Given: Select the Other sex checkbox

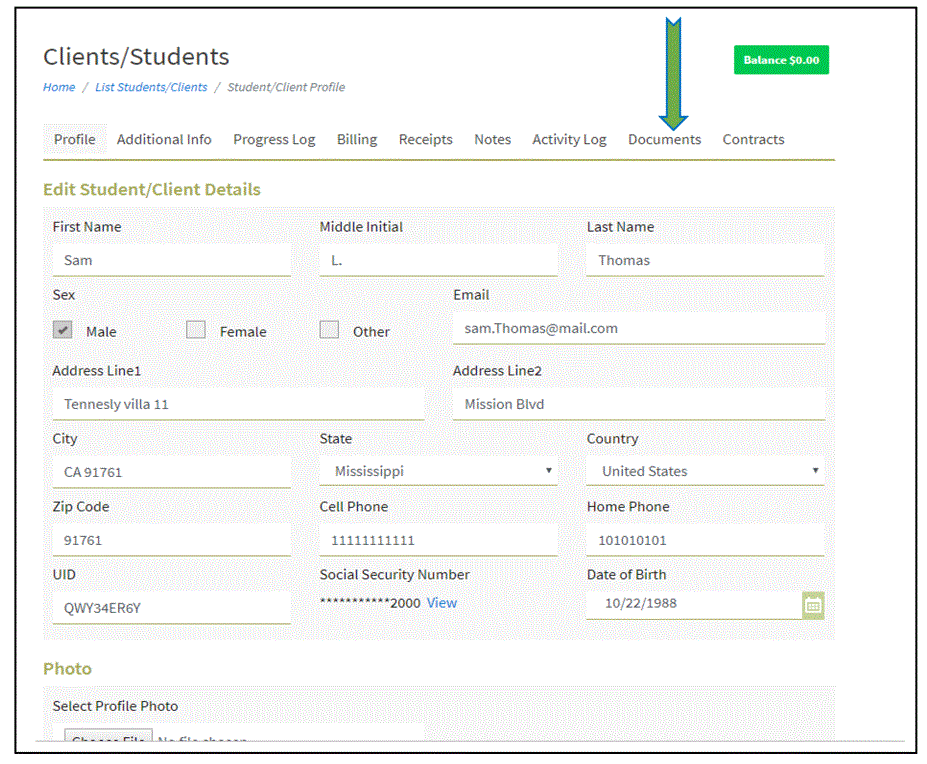Looking at the screenshot, I should coord(329,330).
